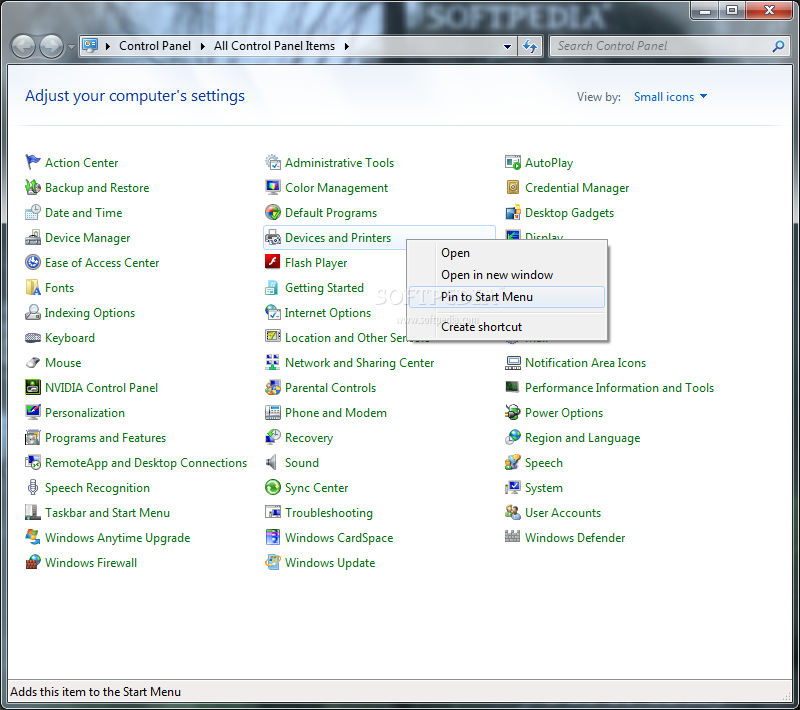Click the Network and Sharing Center icon
The height and width of the screenshot is (710, 800).
point(273,362)
